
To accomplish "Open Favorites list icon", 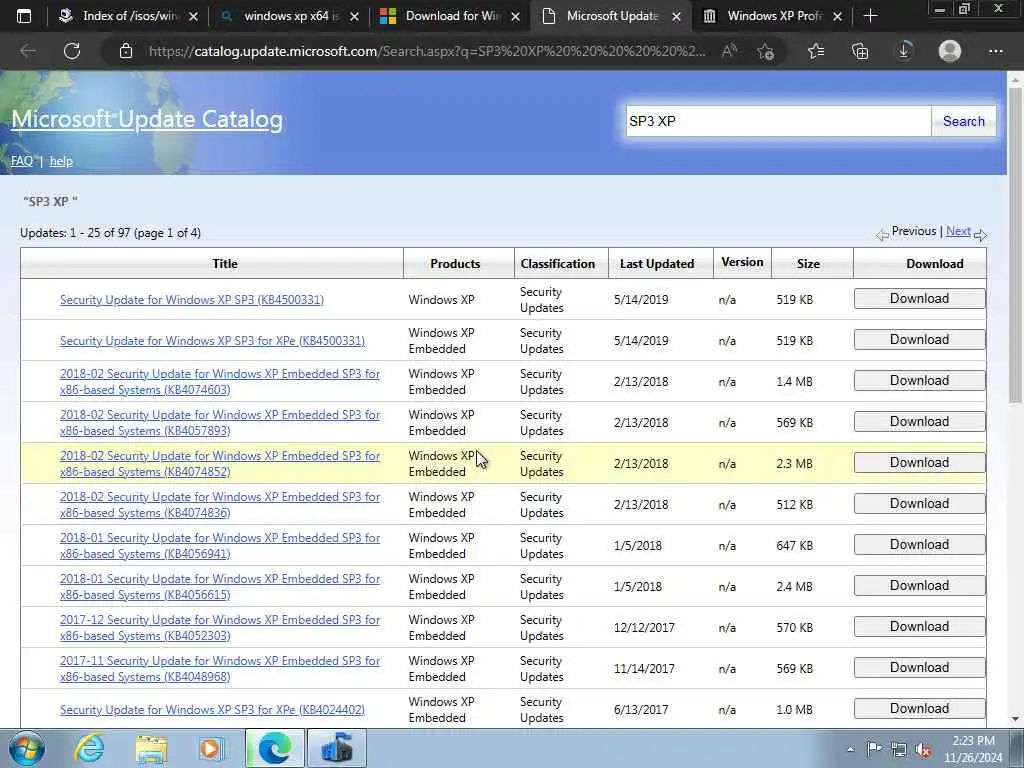I will click(816, 51).
